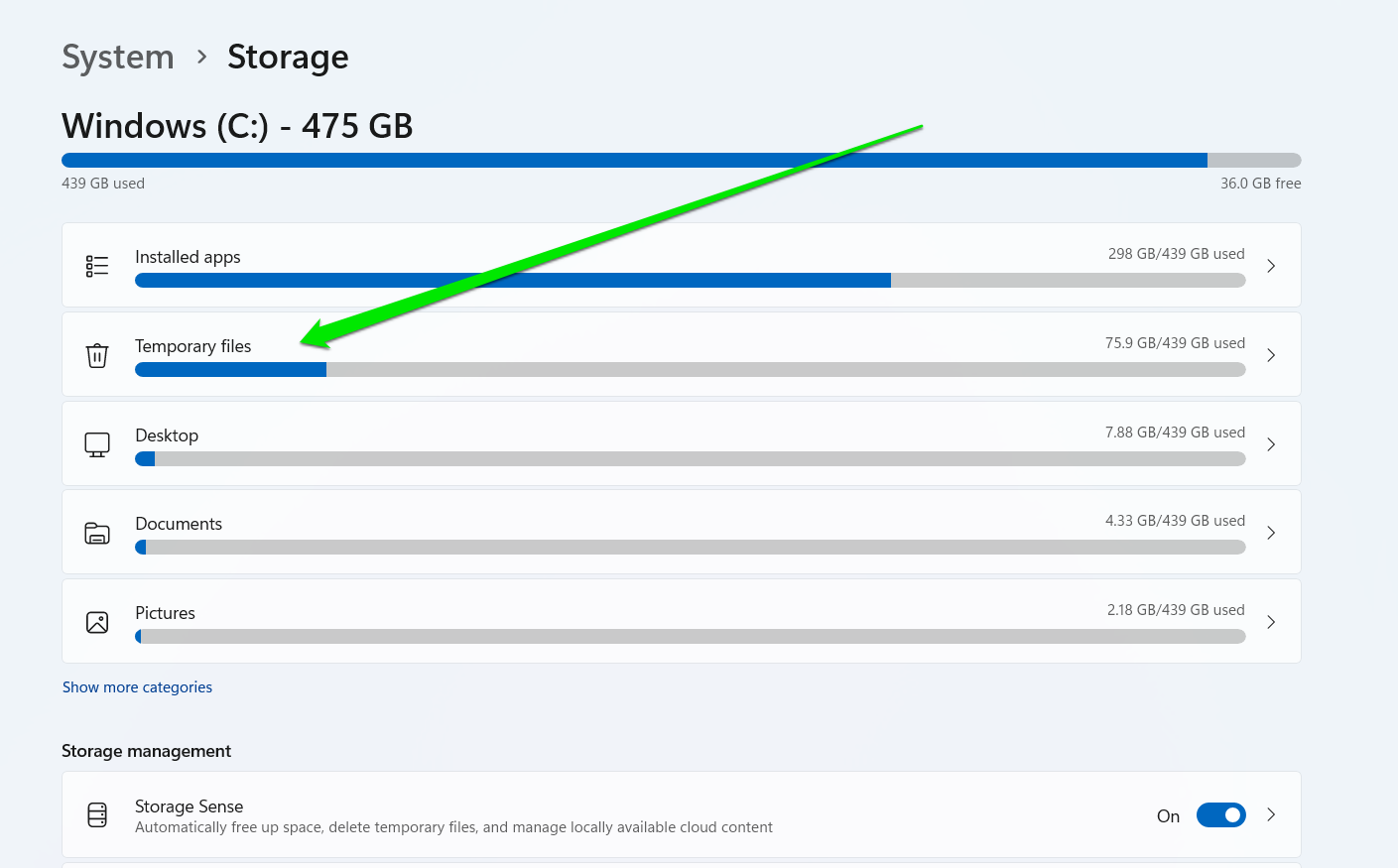
Task: Click the Show more categories link
Action: 137,687
